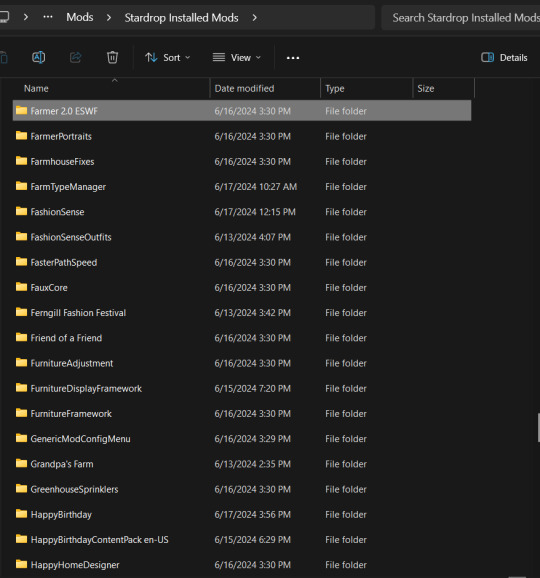This screenshot has width=540, height=578.
Task: Go to Mods breadcrumb folder
Action: click(x=80, y=17)
